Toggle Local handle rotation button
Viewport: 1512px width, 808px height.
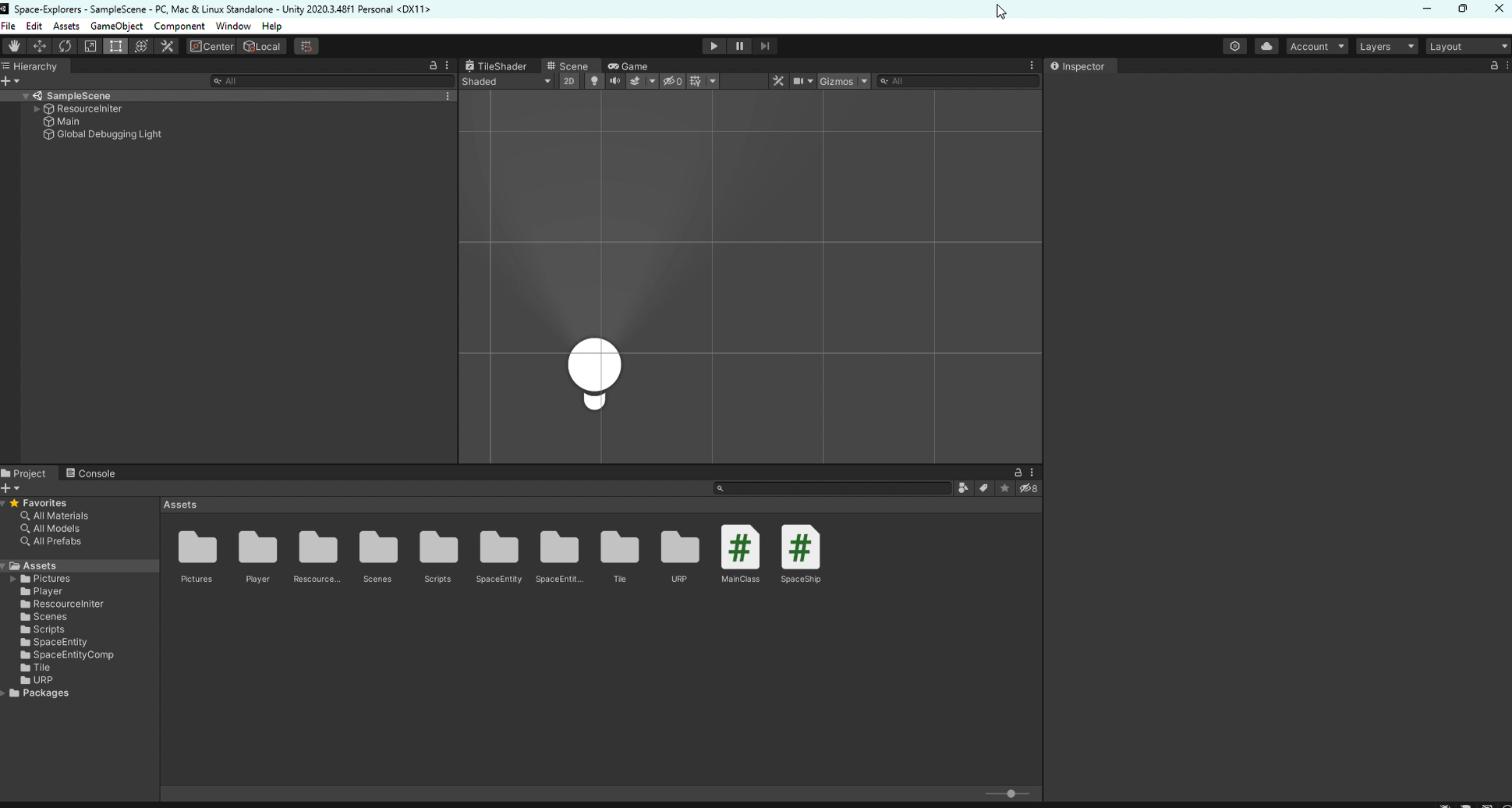click(x=262, y=46)
